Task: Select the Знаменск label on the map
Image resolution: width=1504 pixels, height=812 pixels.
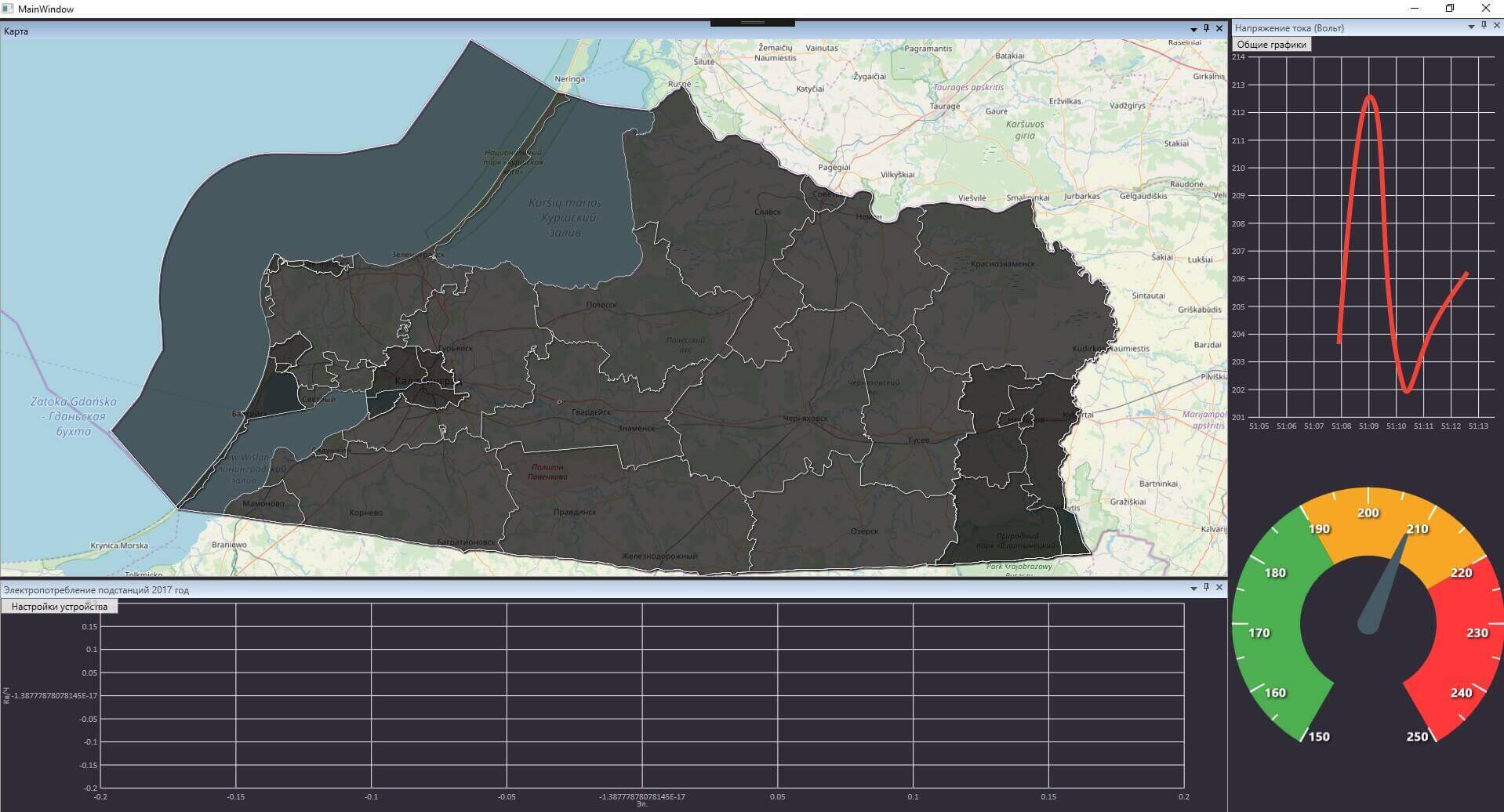Action: 636,429
